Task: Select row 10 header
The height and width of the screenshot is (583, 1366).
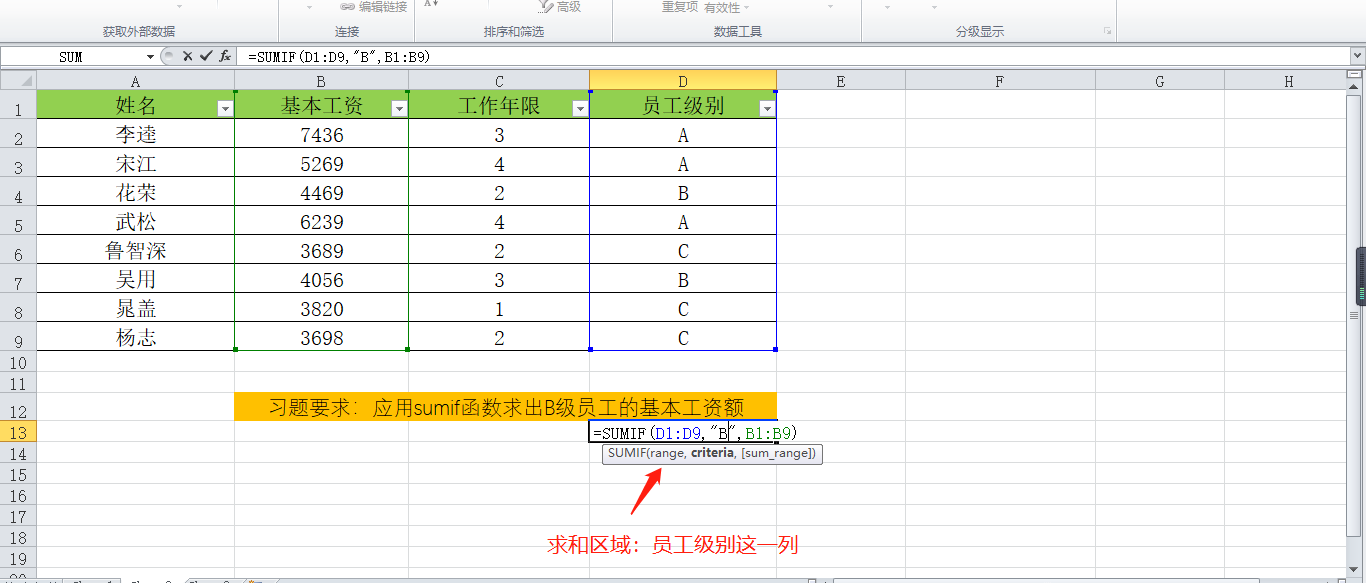Action: click(x=18, y=362)
